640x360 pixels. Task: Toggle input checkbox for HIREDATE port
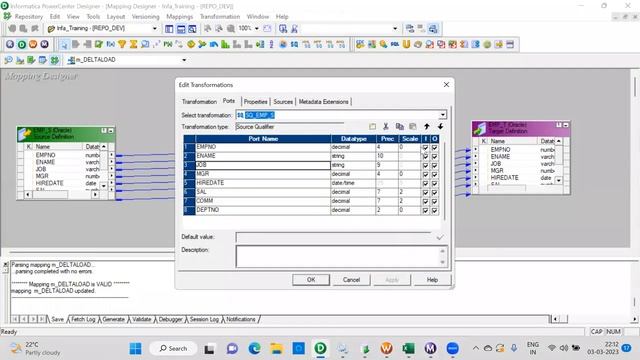pyautogui.click(x=425, y=183)
